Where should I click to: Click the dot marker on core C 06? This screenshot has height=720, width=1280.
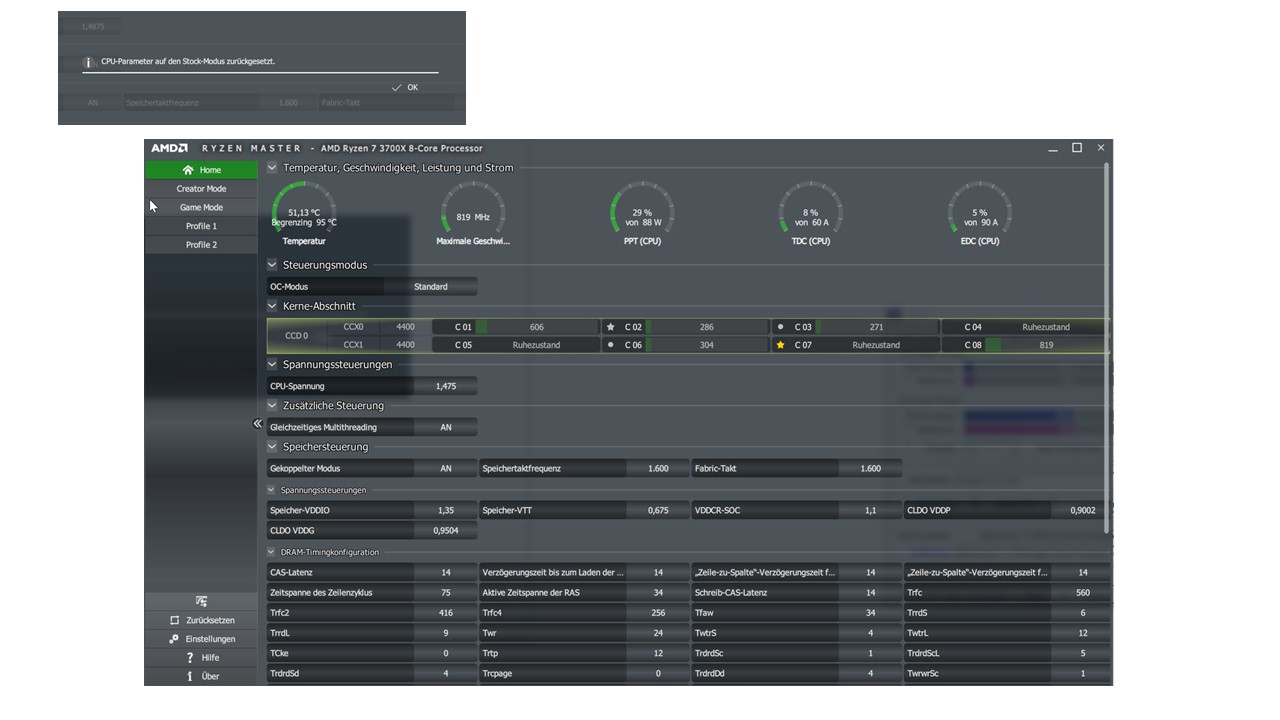pos(611,345)
